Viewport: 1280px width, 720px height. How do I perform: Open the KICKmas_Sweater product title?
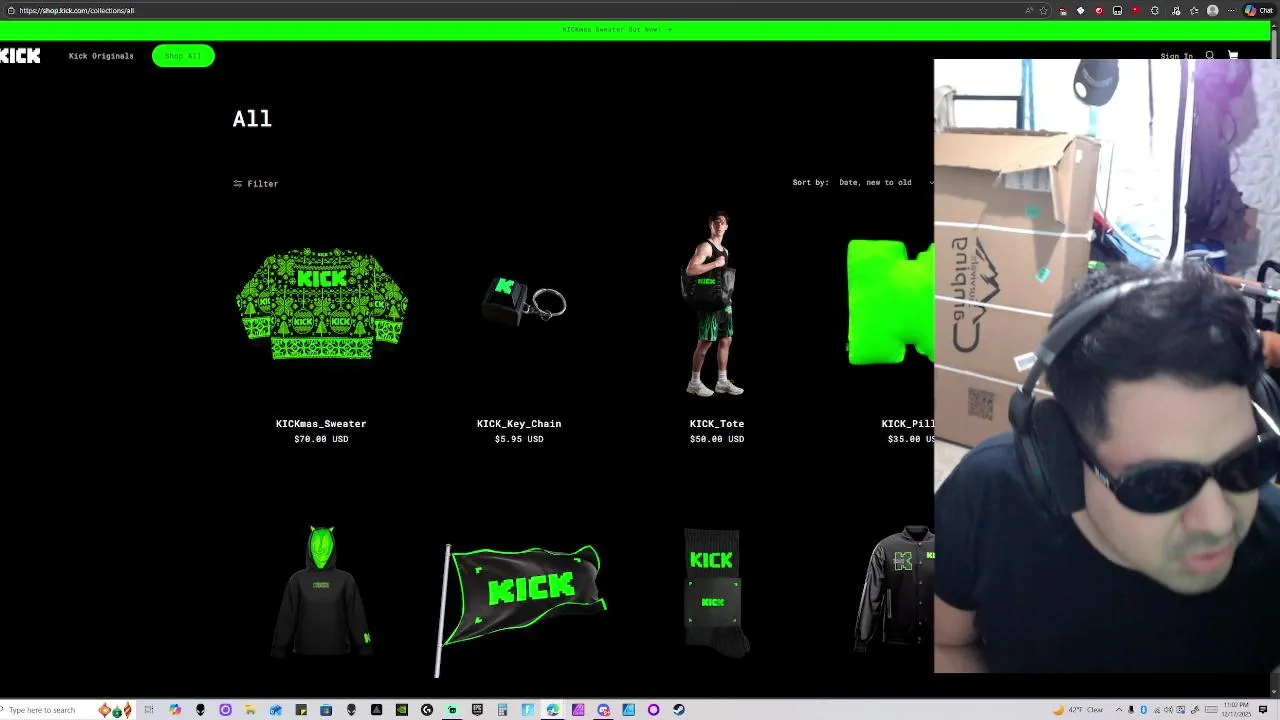click(x=321, y=424)
